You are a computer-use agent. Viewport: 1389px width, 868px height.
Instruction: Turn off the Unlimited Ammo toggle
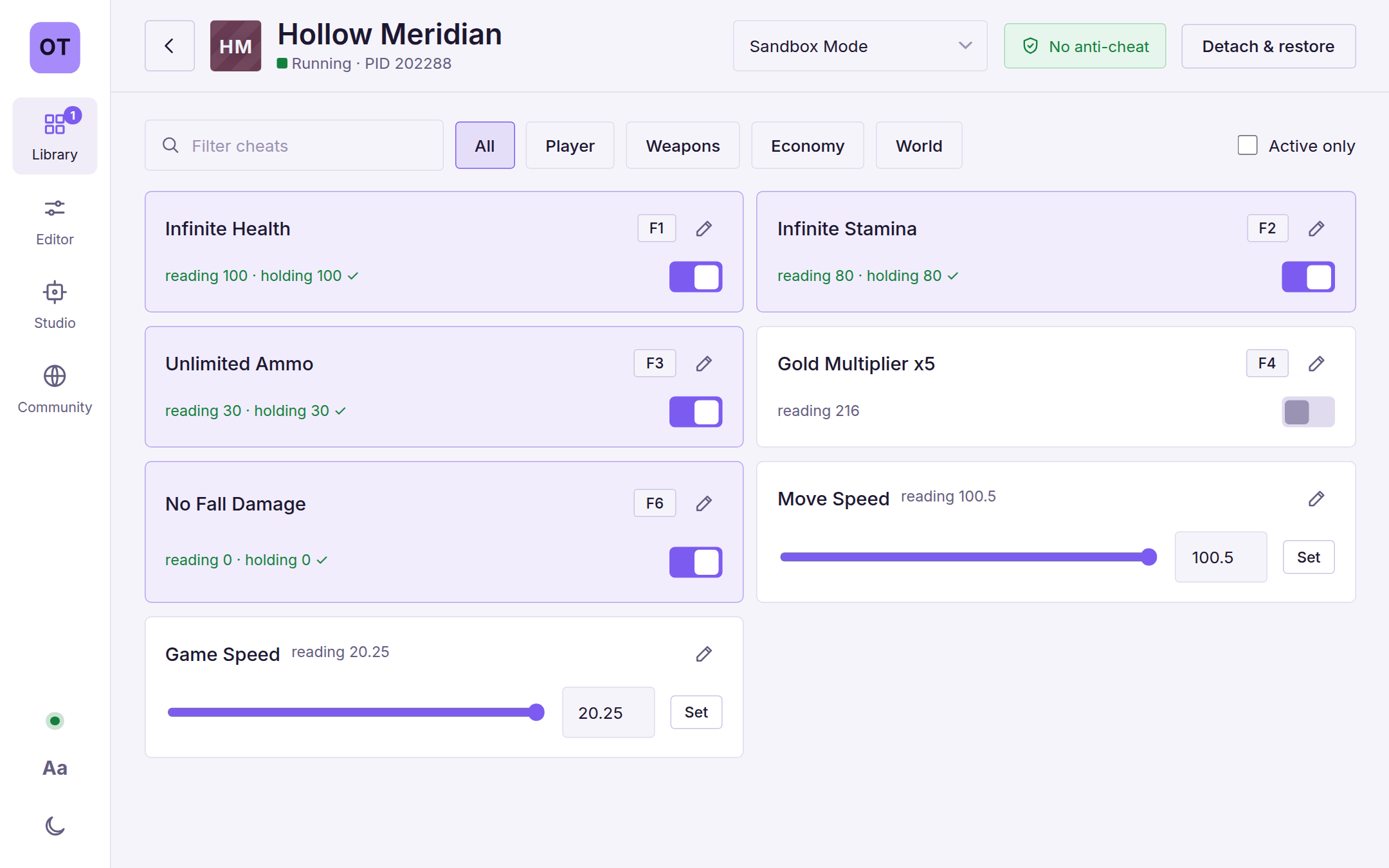(x=696, y=412)
